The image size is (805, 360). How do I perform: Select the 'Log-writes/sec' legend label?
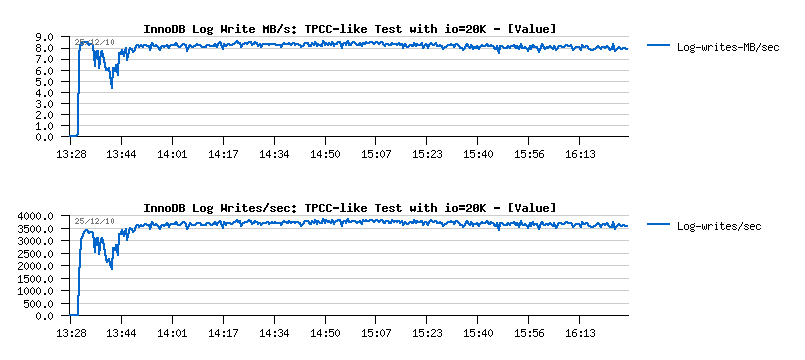pos(719,226)
